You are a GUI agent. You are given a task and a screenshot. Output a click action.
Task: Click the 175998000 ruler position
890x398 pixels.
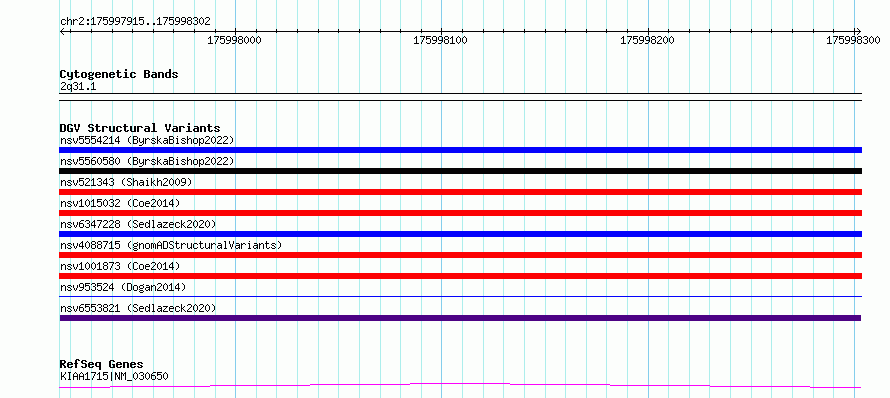point(235,40)
